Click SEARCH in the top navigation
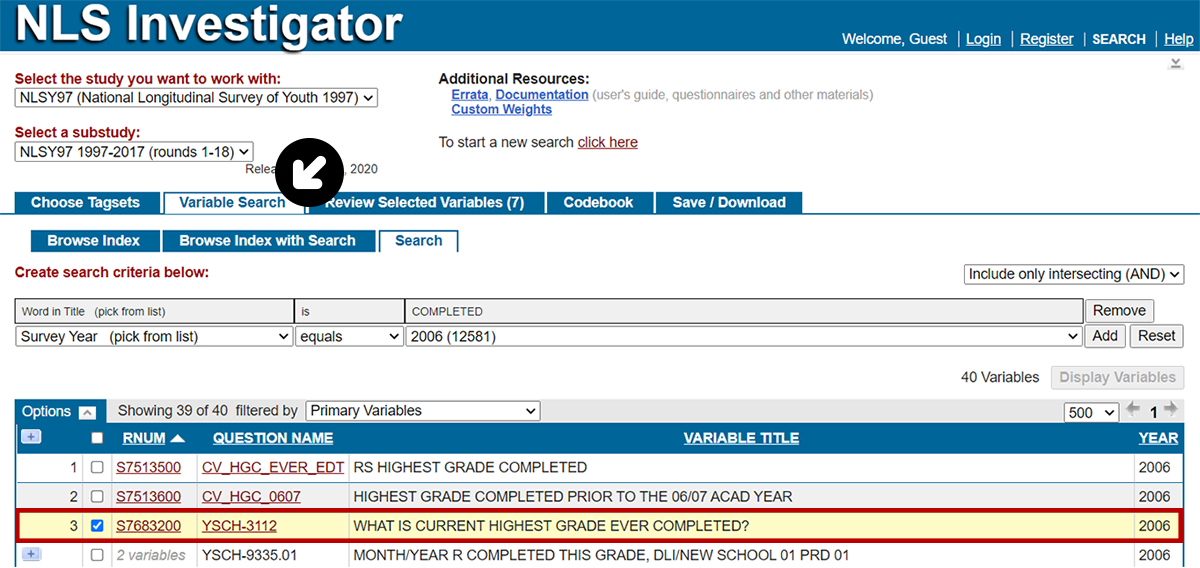The image size is (1200, 568). (x=1119, y=39)
